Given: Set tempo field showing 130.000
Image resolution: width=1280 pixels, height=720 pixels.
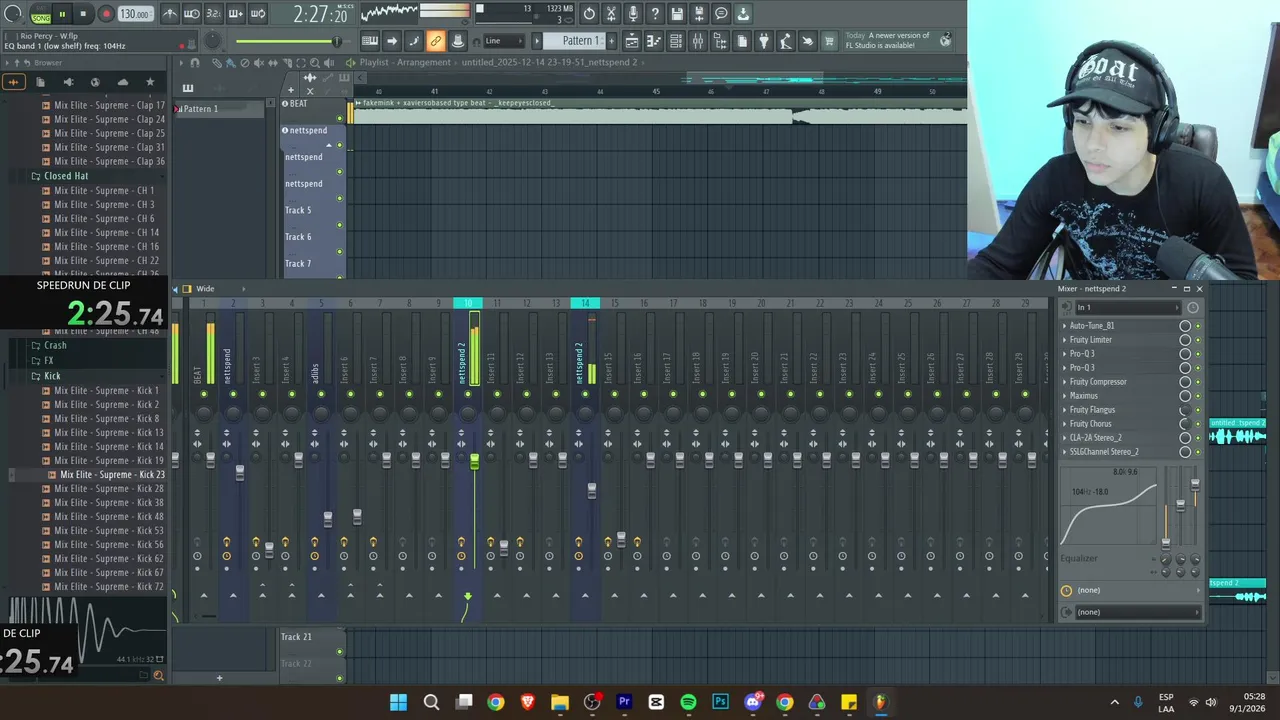Looking at the screenshot, I should [135, 14].
